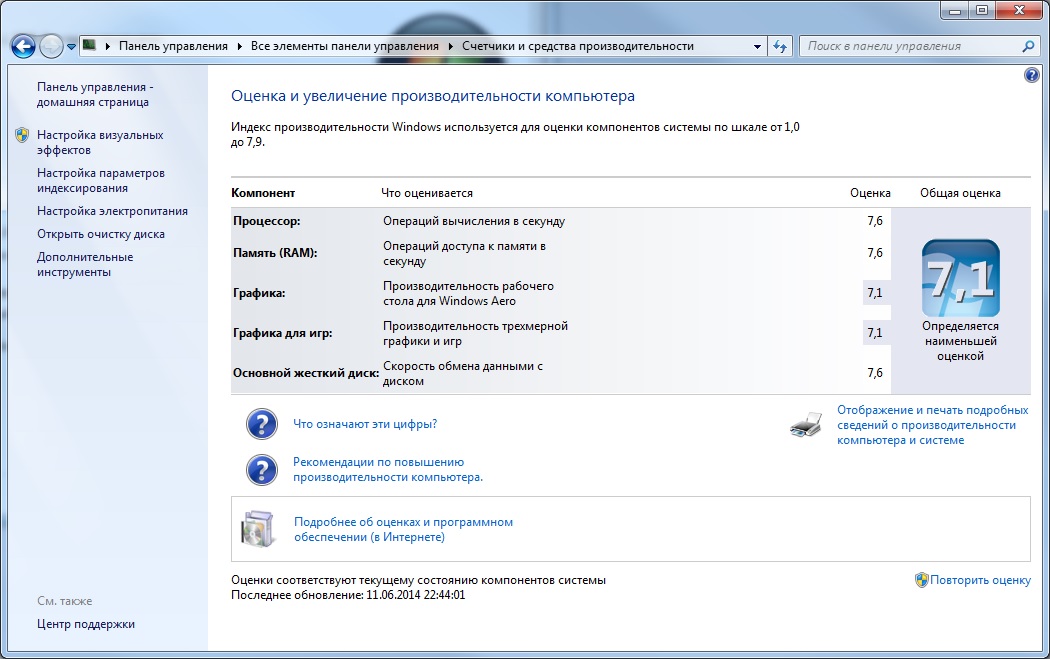
Task: Click the Графика: row label
Action: pyautogui.click(x=259, y=293)
